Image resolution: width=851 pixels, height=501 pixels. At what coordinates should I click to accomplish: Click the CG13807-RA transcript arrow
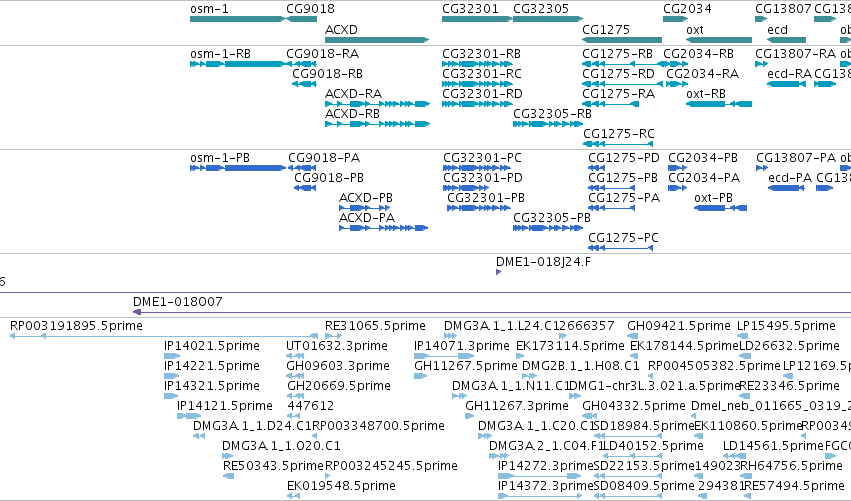pos(761,64)
